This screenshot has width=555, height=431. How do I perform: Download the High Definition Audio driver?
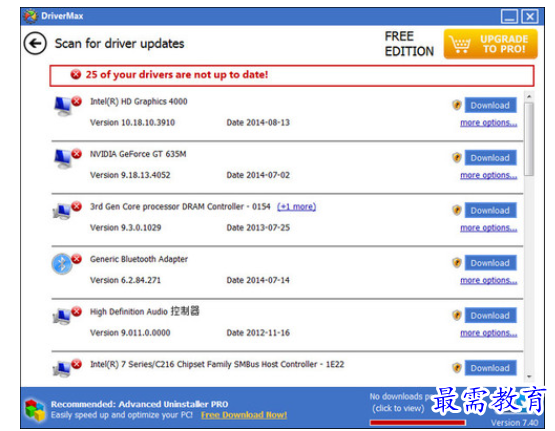pyautogui.click(x=490, y=315)
